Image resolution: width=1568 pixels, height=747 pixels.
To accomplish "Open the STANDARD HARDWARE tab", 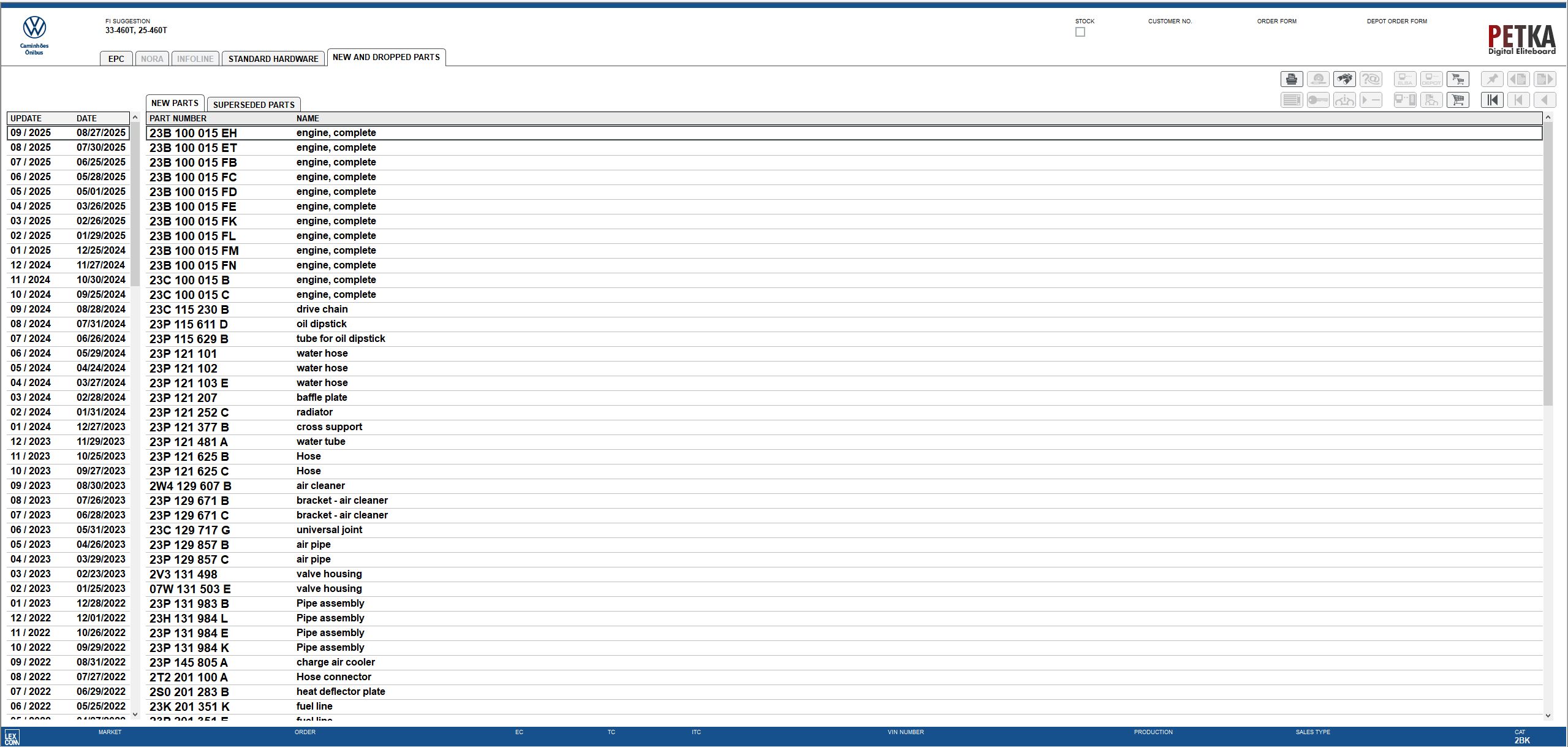I will point(273,59).
